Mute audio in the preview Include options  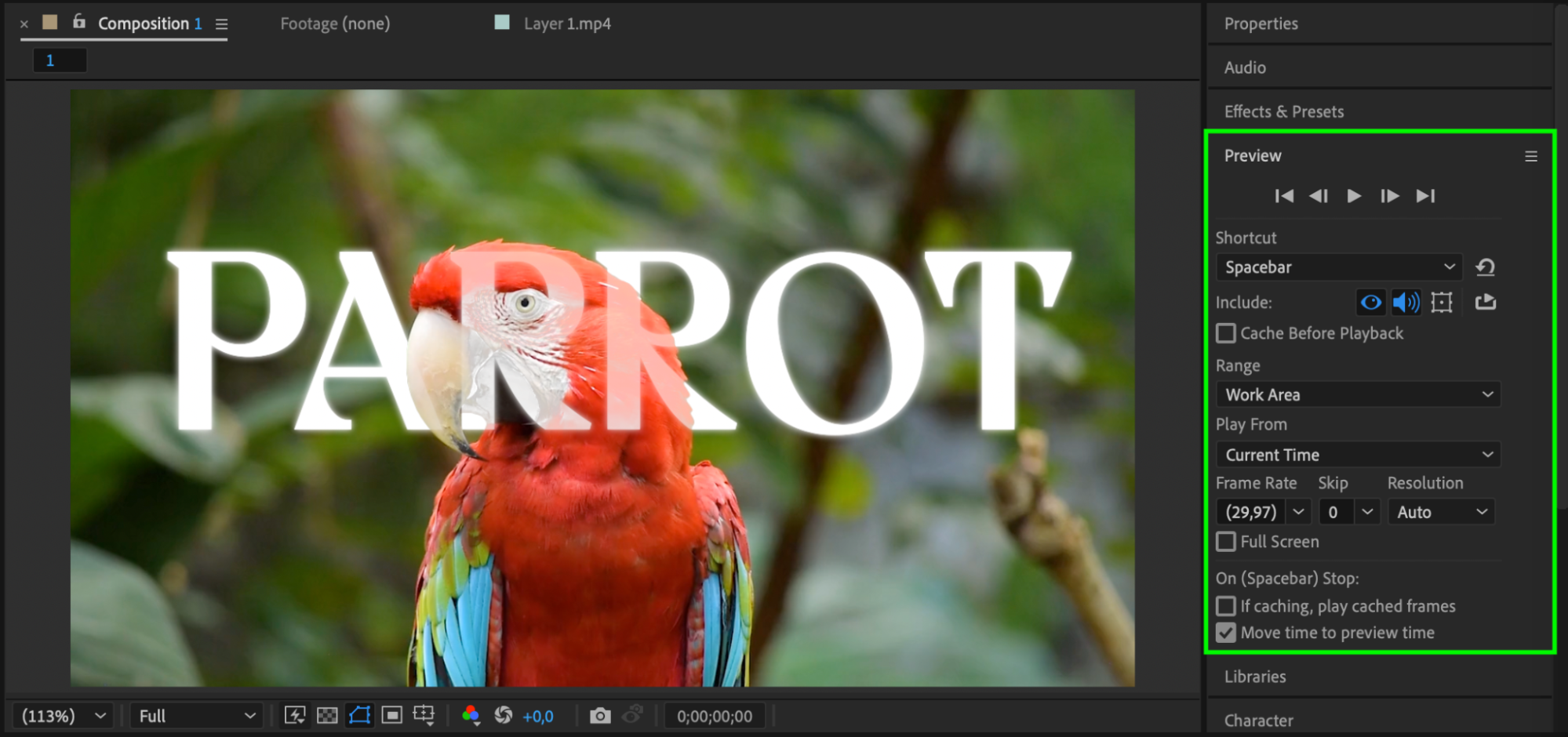[1406, 303]
